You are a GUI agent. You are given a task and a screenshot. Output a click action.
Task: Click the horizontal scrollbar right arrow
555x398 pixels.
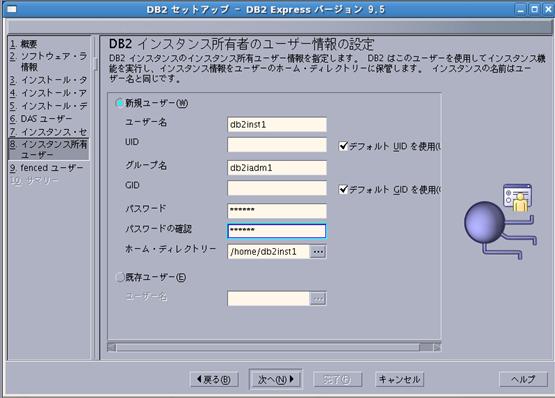click(437, 347)
